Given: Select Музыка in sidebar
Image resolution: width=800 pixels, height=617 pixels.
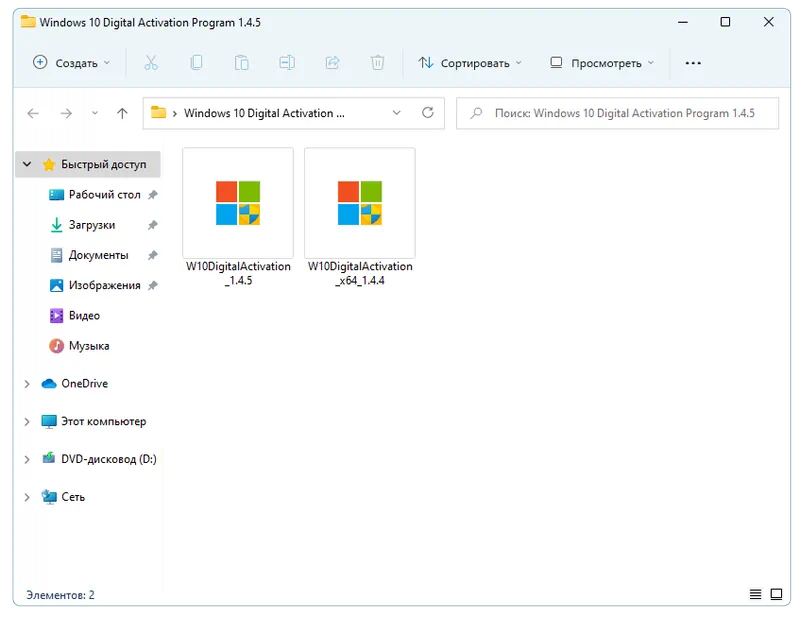Looking at the screenshot, I should pos(89,346).
